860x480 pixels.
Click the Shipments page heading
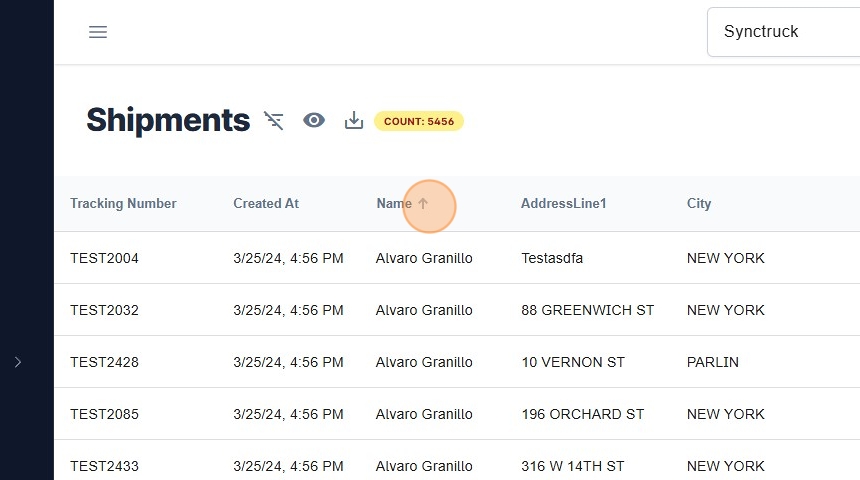click(x=168, y=120)
